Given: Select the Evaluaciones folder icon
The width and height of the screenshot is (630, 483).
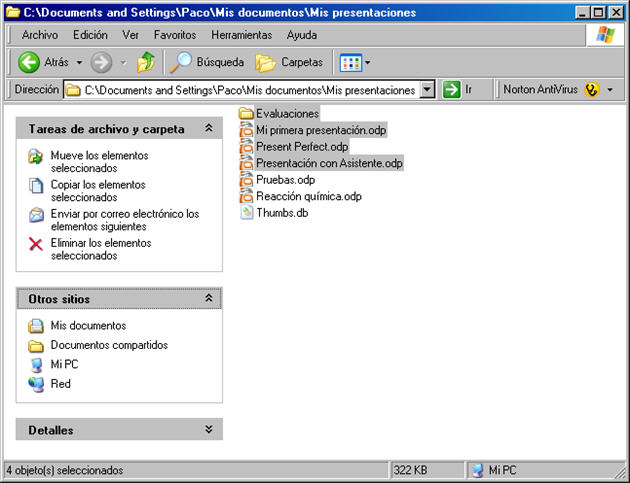Looking at the screenshot, I should [x=247, y=114].
